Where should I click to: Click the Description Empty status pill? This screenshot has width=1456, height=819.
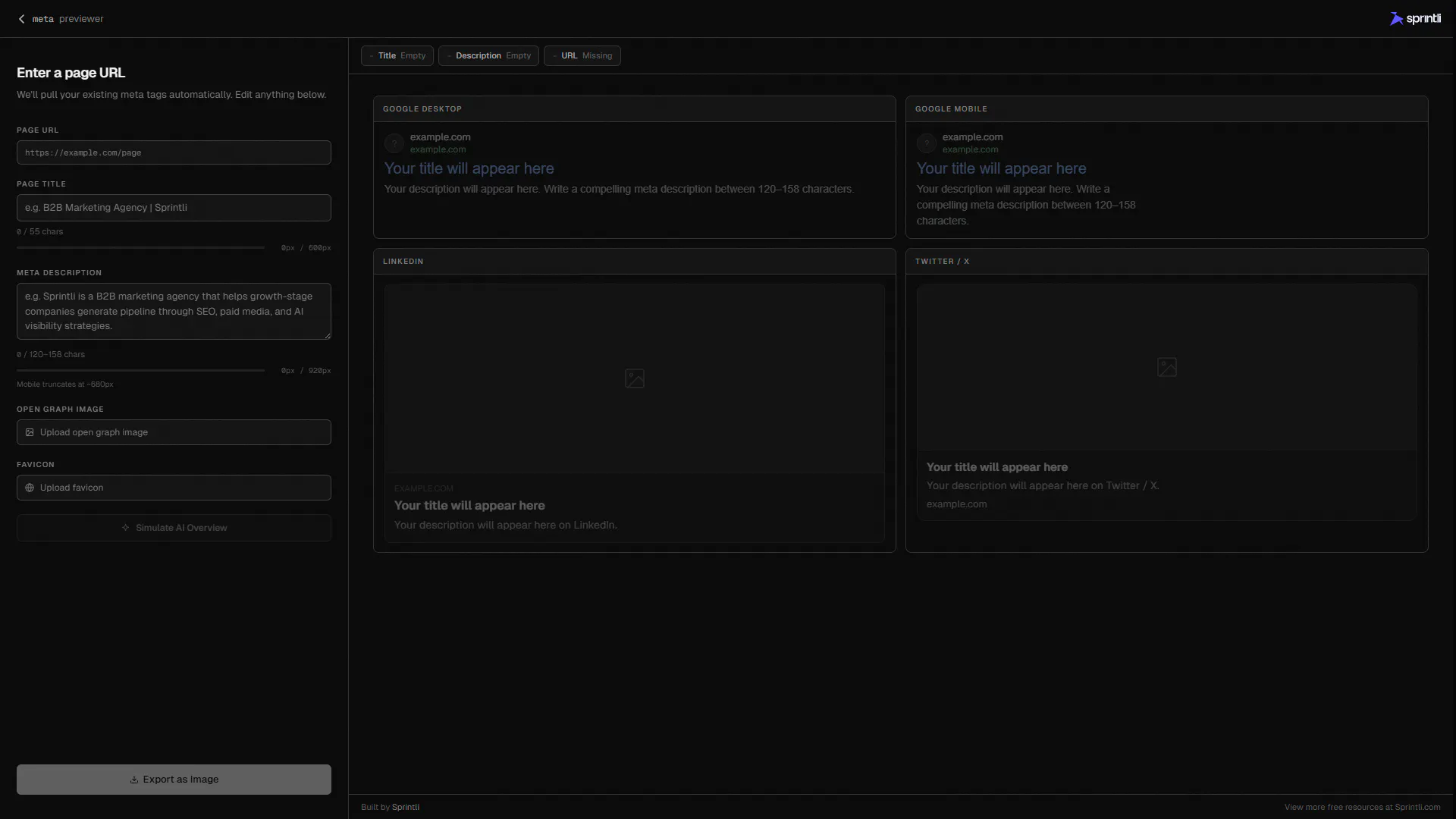coord(488,55)
